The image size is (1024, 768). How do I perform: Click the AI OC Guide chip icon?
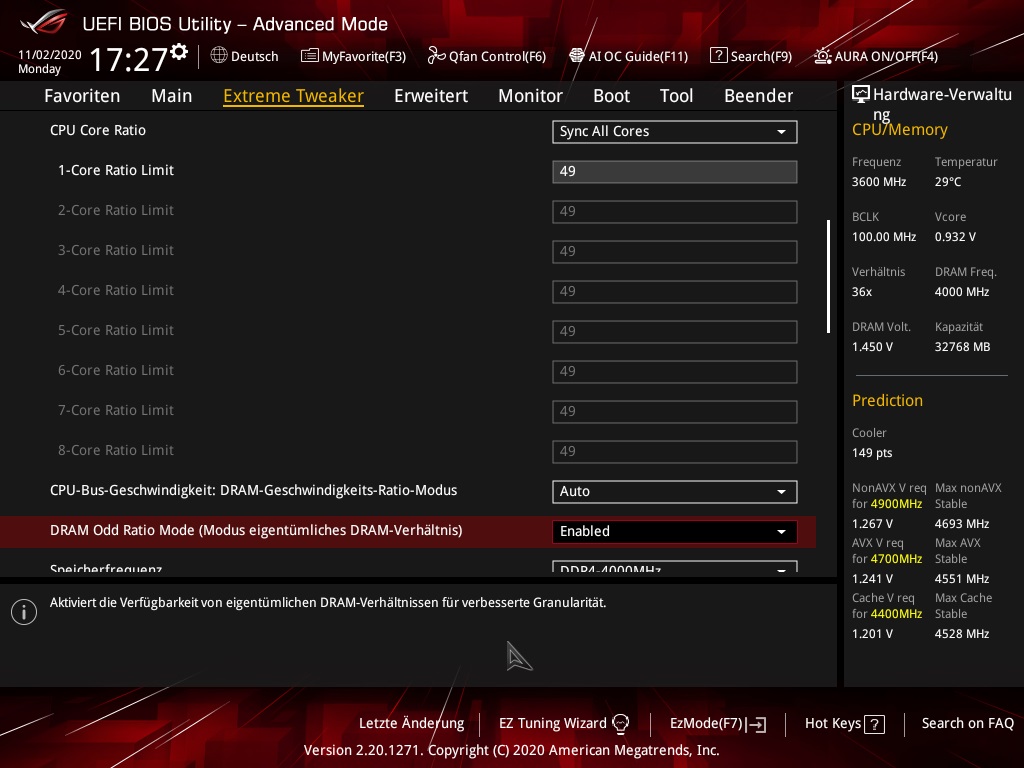577,56
